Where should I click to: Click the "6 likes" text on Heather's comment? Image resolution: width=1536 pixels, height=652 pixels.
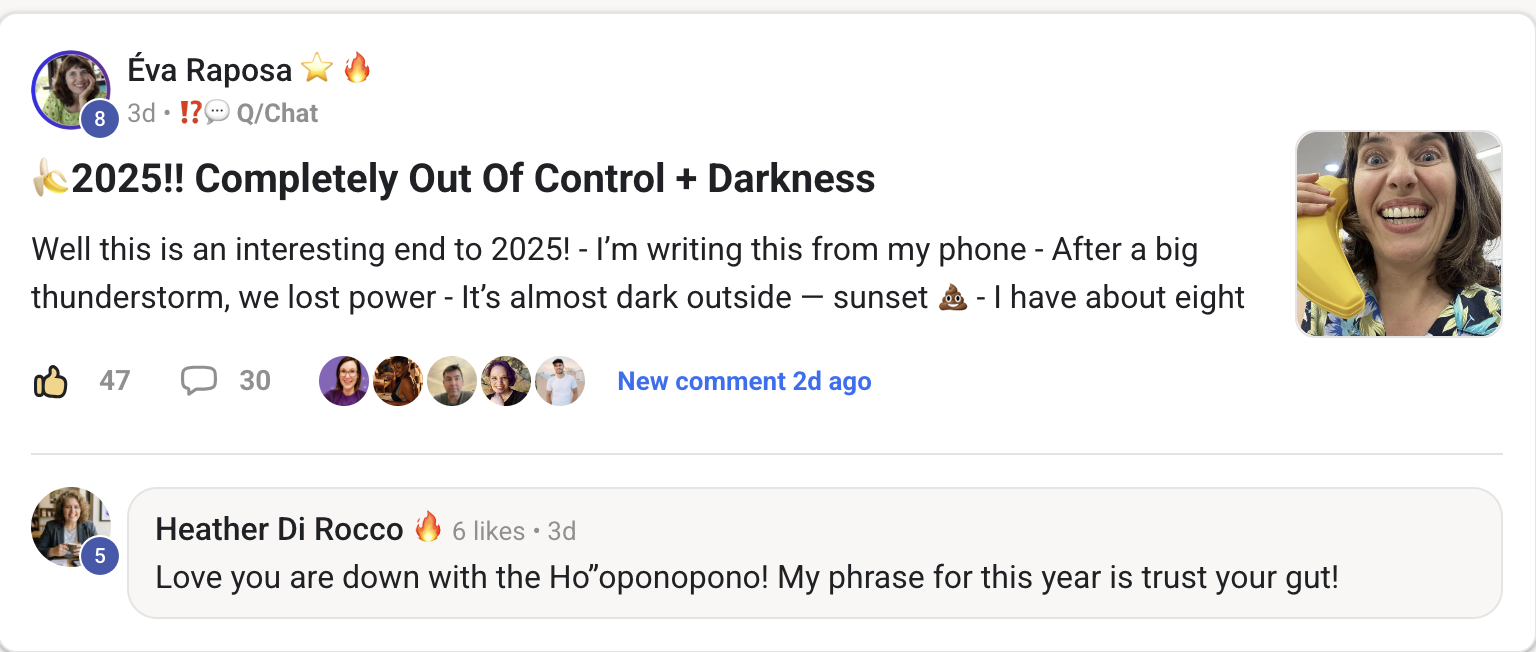click(488, 531)
